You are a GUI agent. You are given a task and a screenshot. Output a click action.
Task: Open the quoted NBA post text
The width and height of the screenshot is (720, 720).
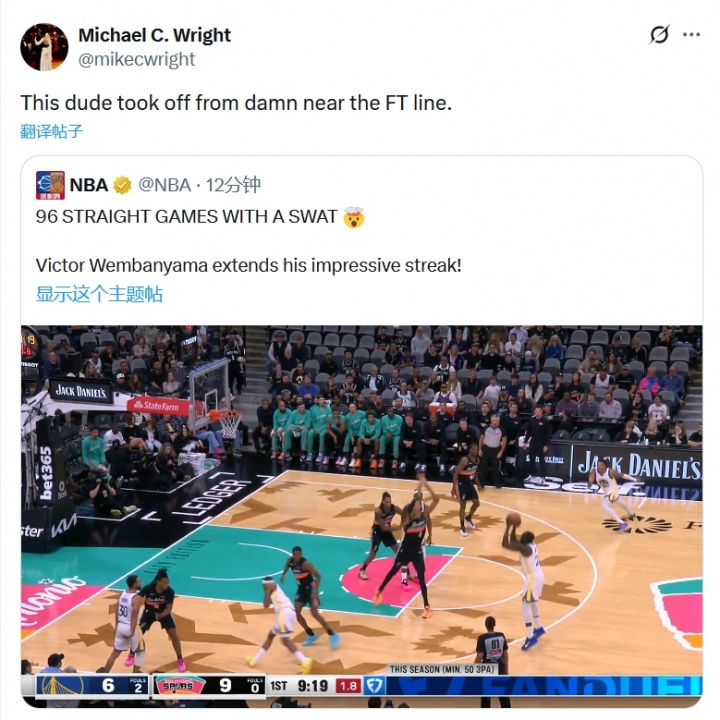pos(248,241)
